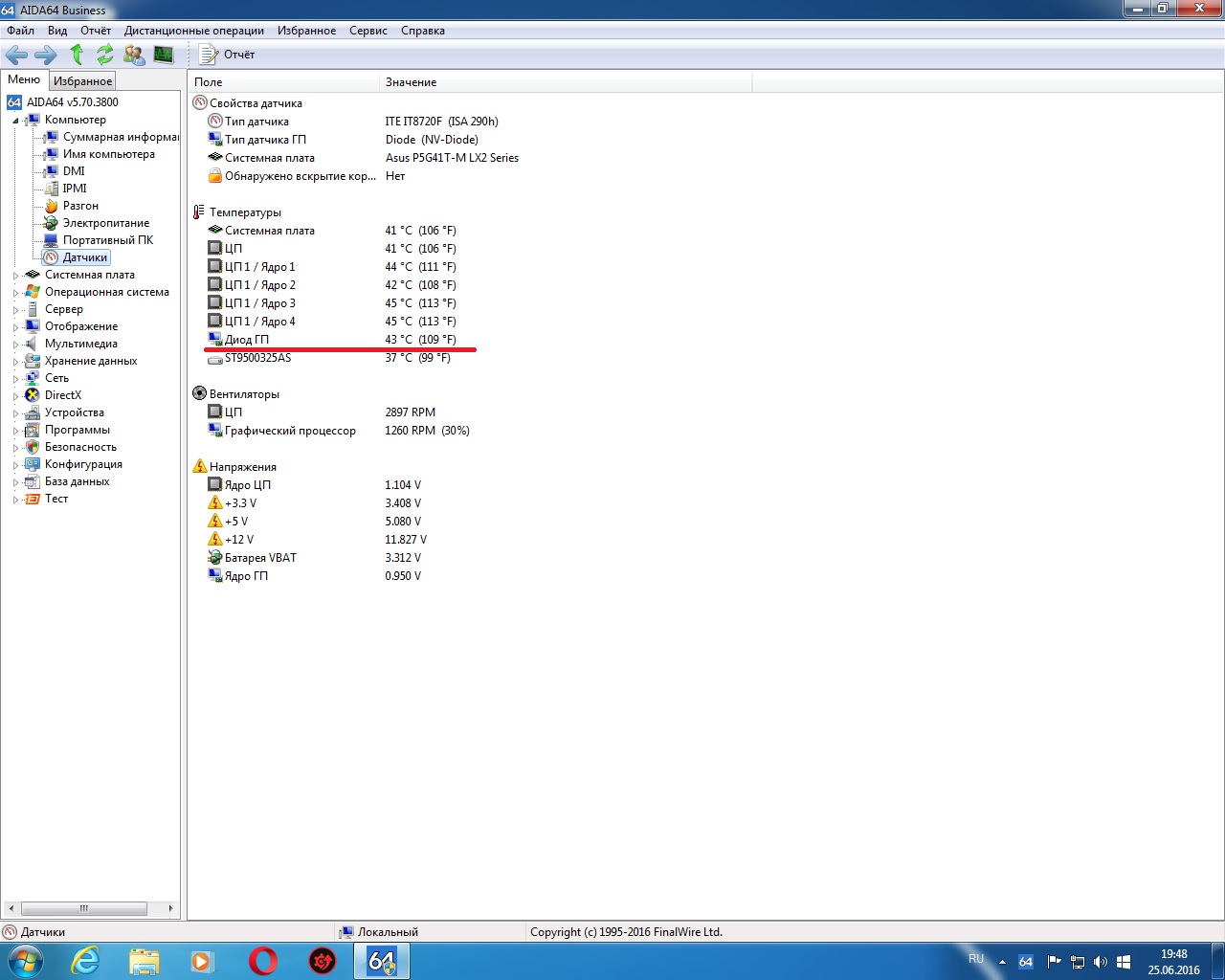Viewport: 1225px width, 980px height.
Task: Open the Файл menu
Action: (x=20, y=31)
